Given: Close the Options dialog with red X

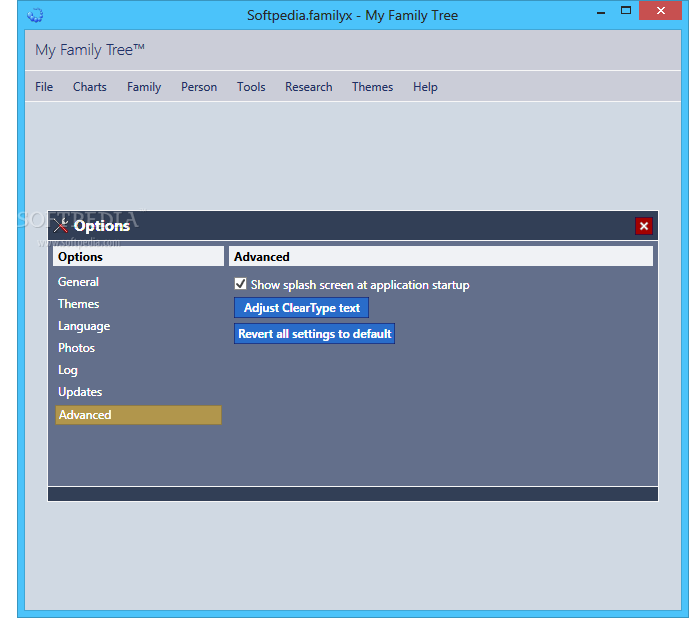Looking at the screenshot, I should point(644,226).
